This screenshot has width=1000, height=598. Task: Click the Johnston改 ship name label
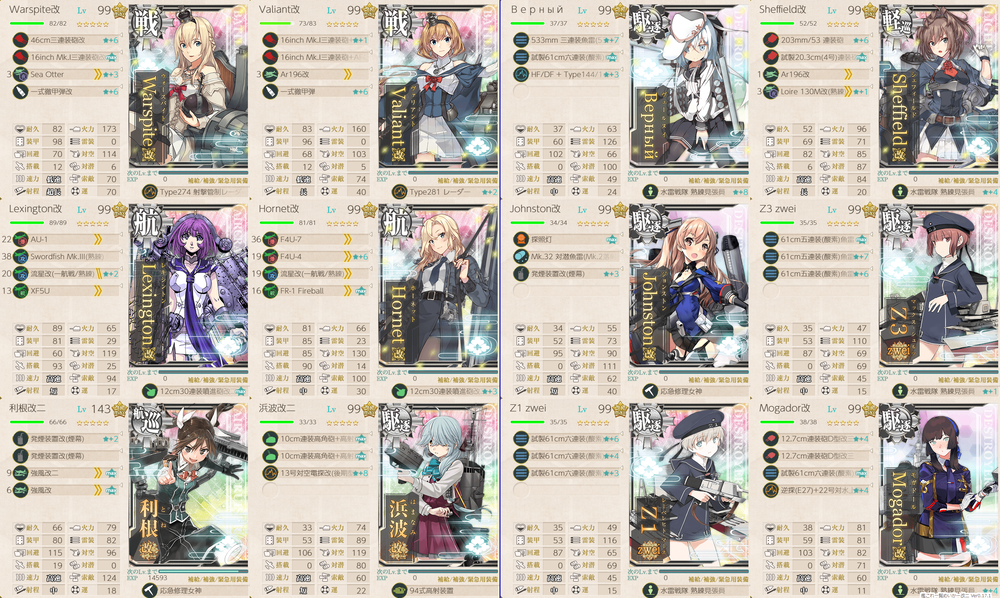coord(534,209)
